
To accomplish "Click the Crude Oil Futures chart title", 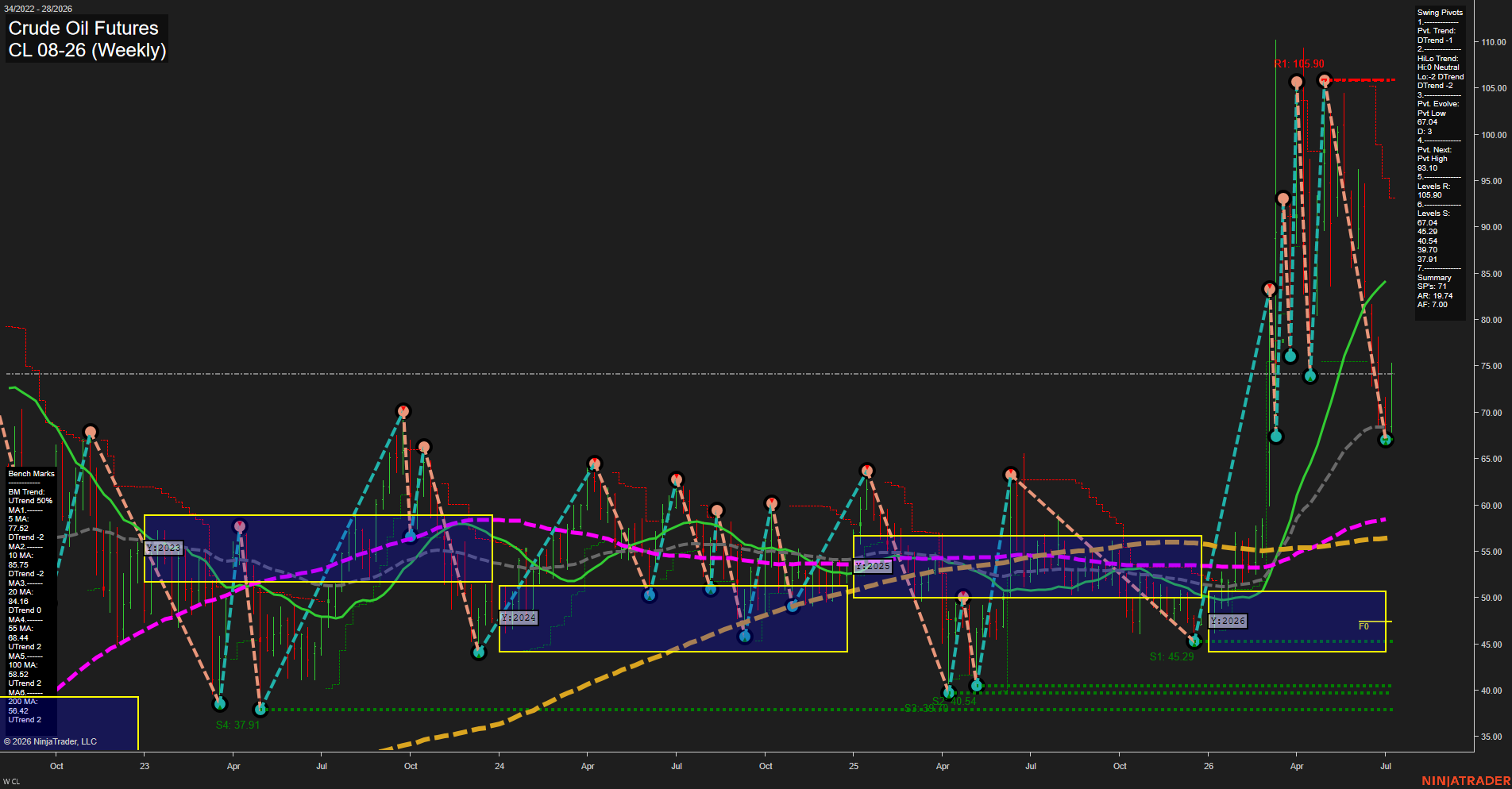I will pos(83,28).
